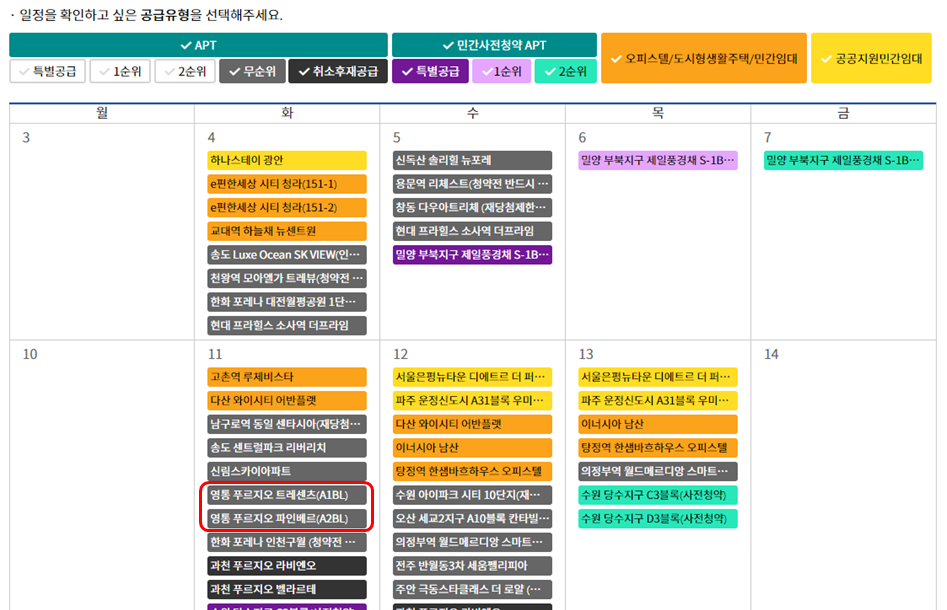Open 과천 푸르지오 라비엔오 on the 11th
Screen dimensions: 947x610
(x=287, y=565)
